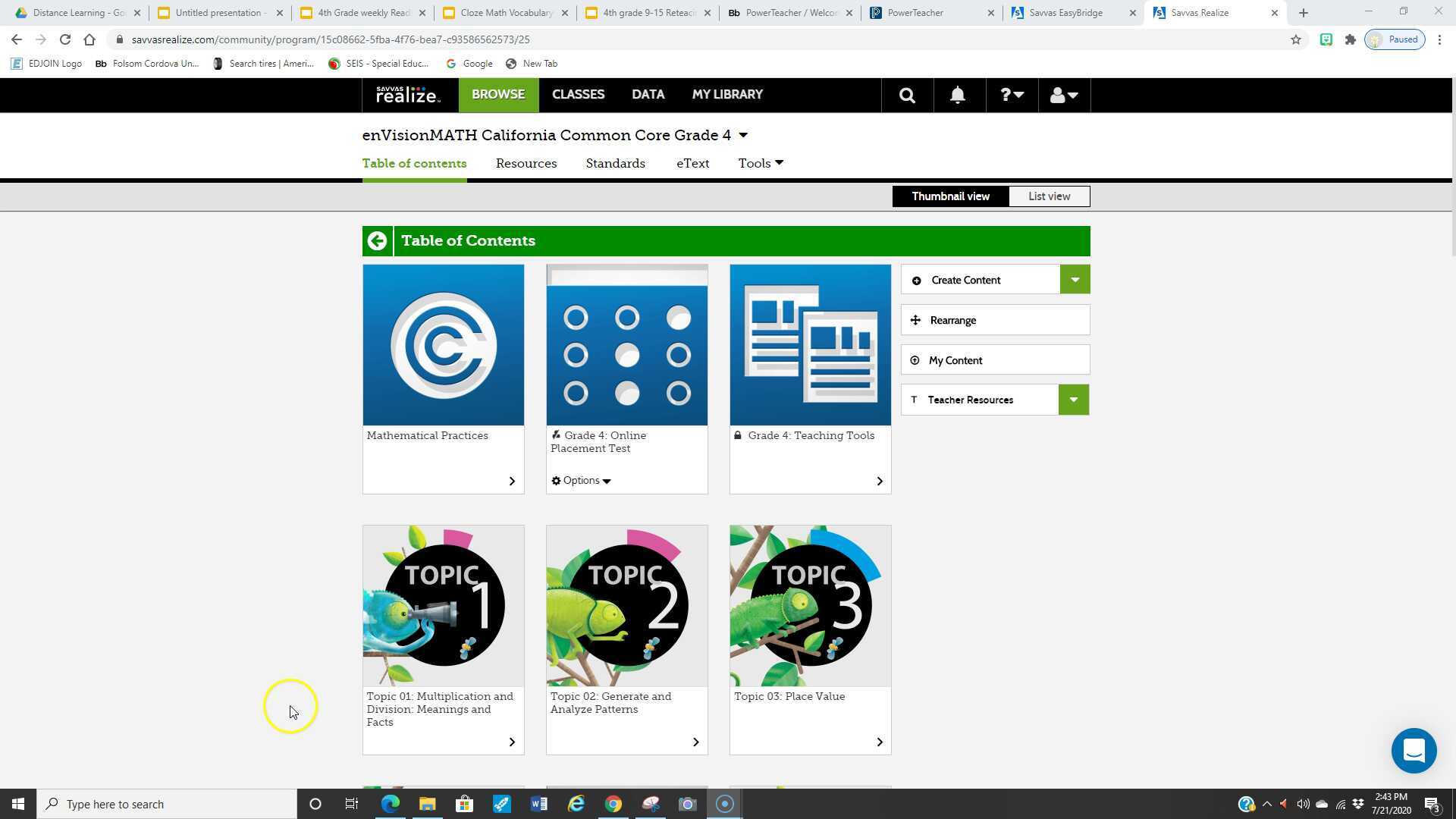Open the chat support bubble
Viewport: 1456px width, 819px height.
point(1414,751)
